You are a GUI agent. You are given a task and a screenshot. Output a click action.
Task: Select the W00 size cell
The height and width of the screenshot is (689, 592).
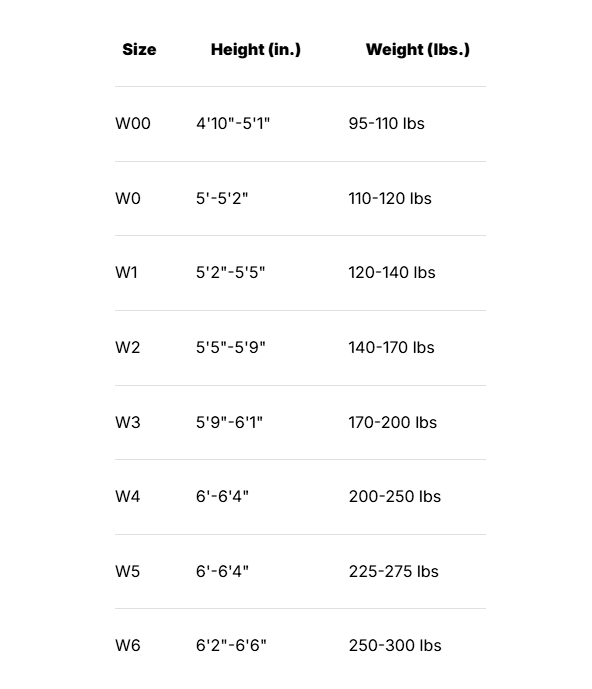[133, 123]
